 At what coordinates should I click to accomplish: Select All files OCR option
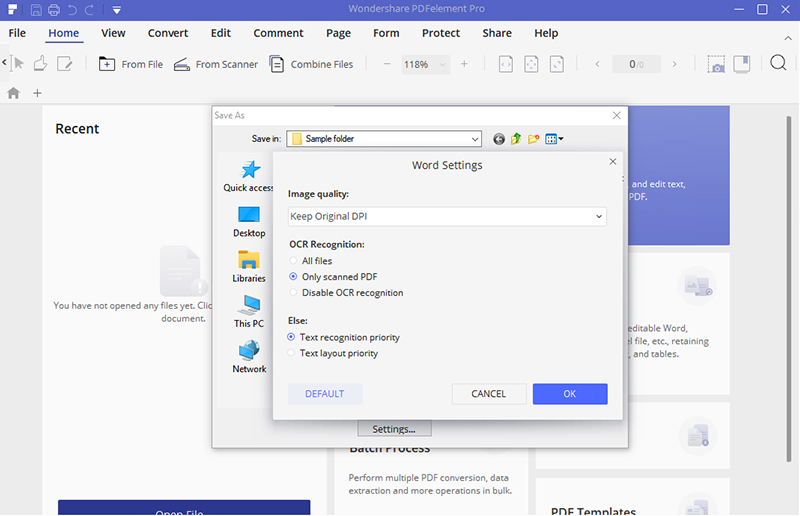click(x=311, y=261)
